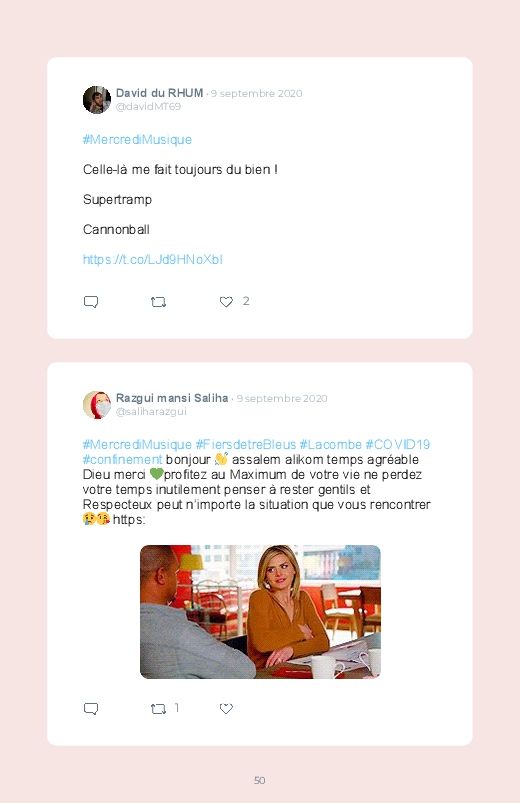Click the #FiersdetreBleus hashtag
The height and width of the screenshot is (803, 520).
pyautogui.click(x=246, y=444)
